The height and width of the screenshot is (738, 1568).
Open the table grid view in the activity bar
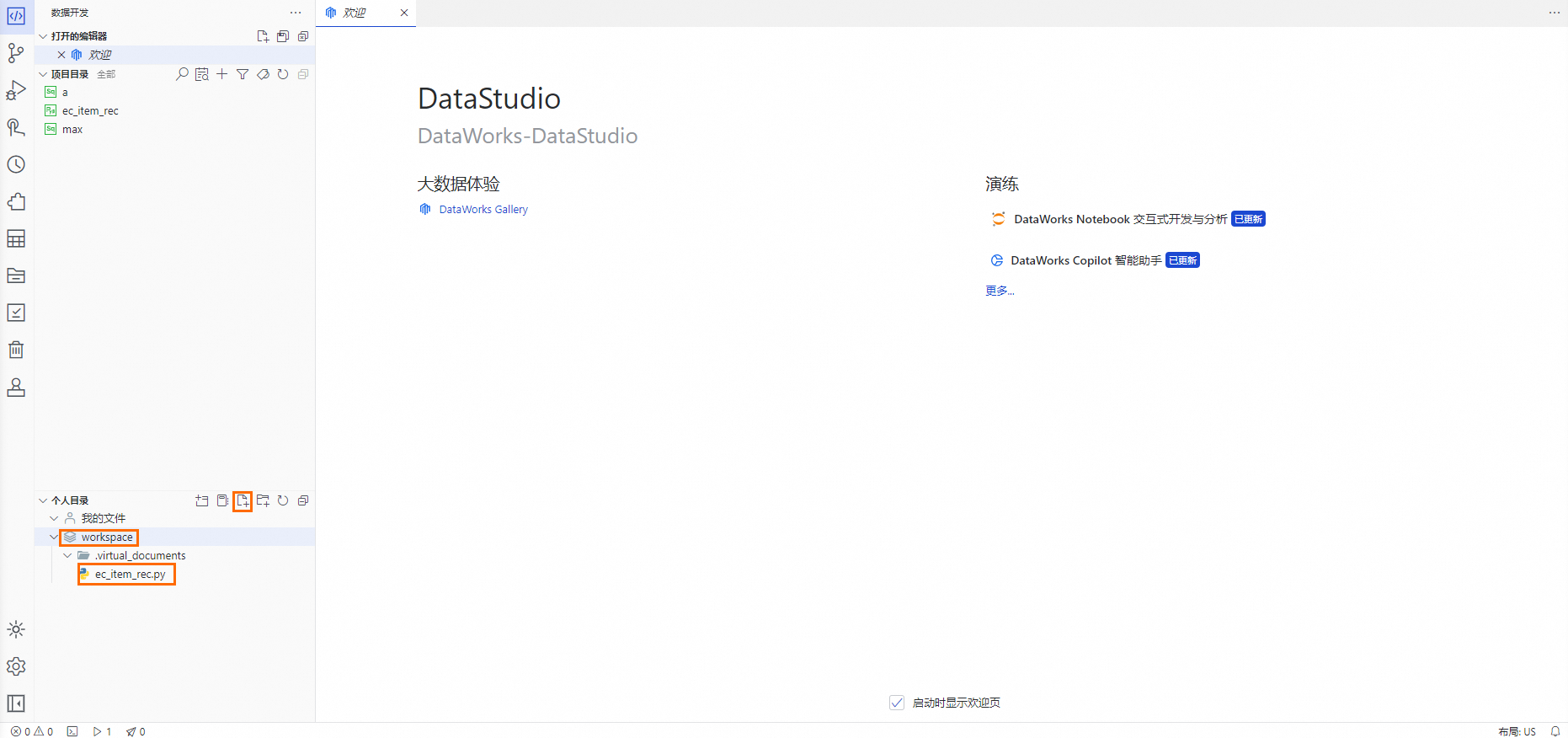tap(16, 238)
